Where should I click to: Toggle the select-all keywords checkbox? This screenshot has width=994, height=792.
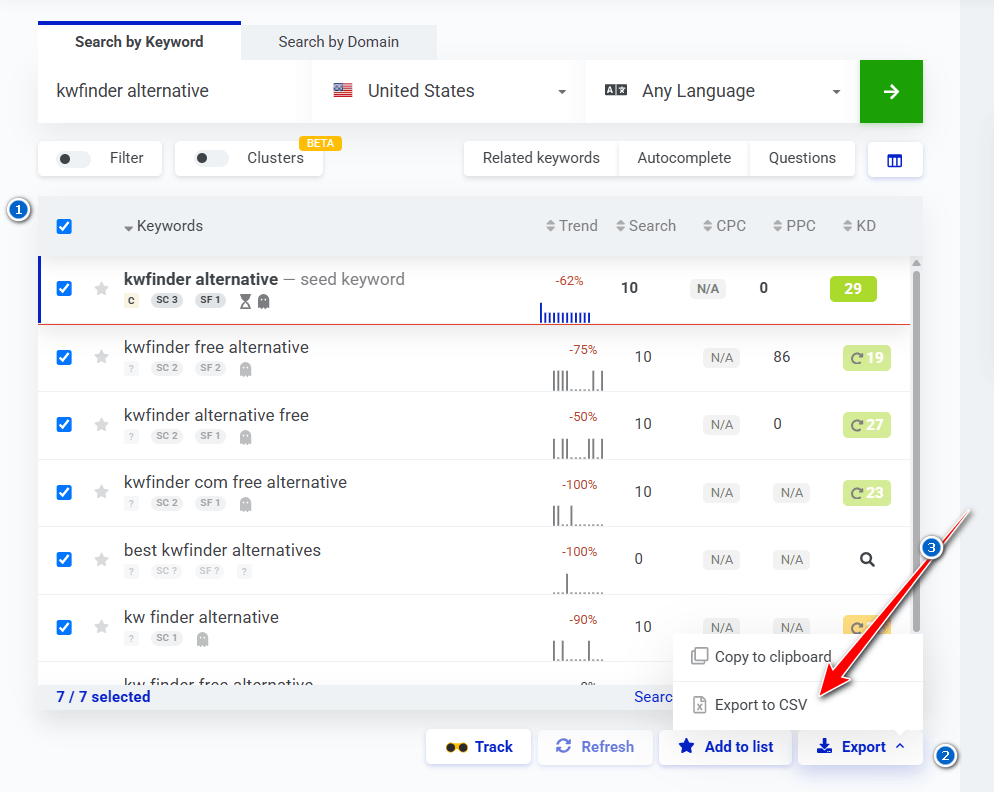point(64,226)
